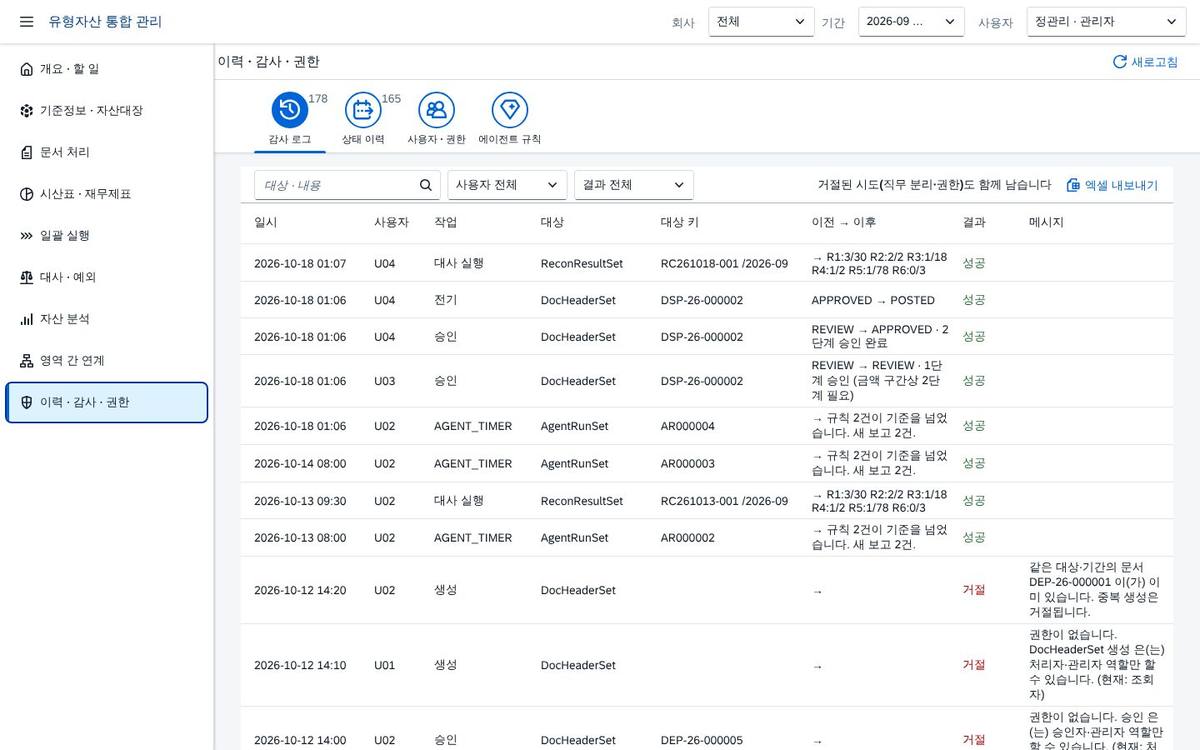Click the 이력 · 감사 · 권한 shield icon
The image size is (1200, 750).
tap(27, 403)
